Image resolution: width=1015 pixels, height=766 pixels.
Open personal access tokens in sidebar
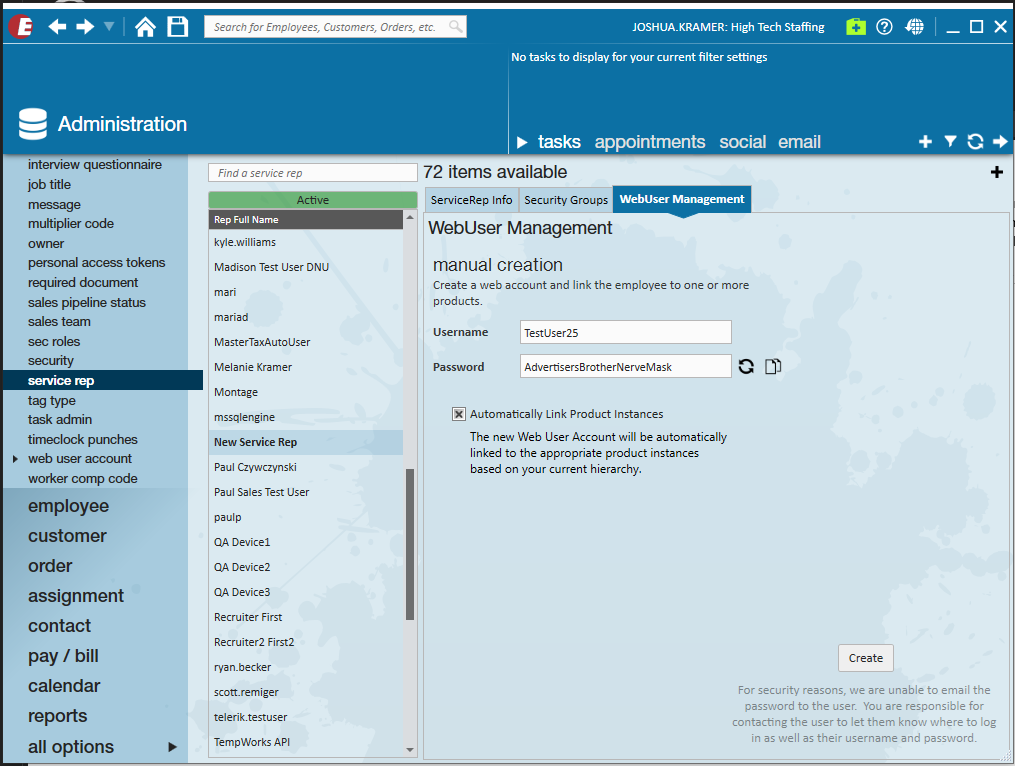96,262
